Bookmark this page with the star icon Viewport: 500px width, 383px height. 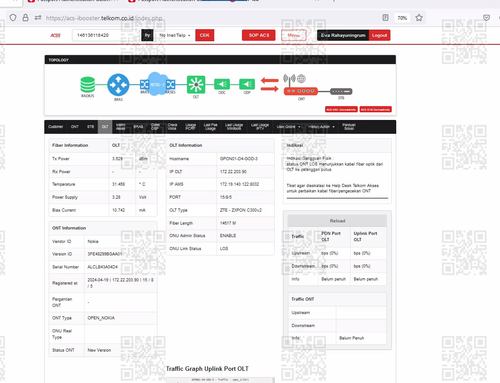(x=419, y=18)
